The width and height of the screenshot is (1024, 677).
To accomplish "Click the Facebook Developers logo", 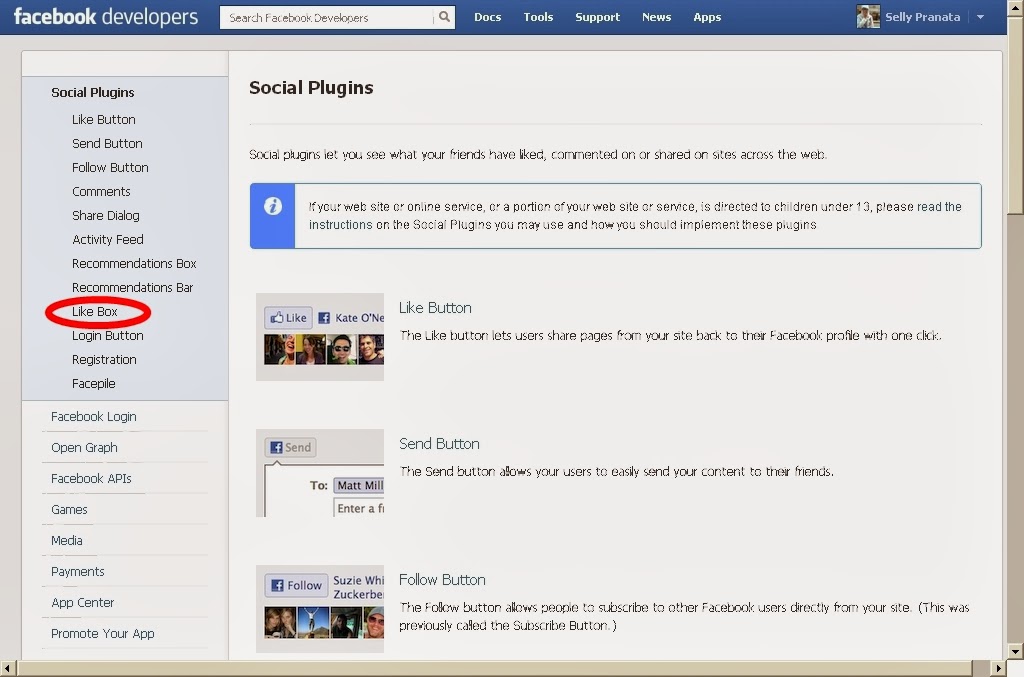I will click(x=106, y=17).
